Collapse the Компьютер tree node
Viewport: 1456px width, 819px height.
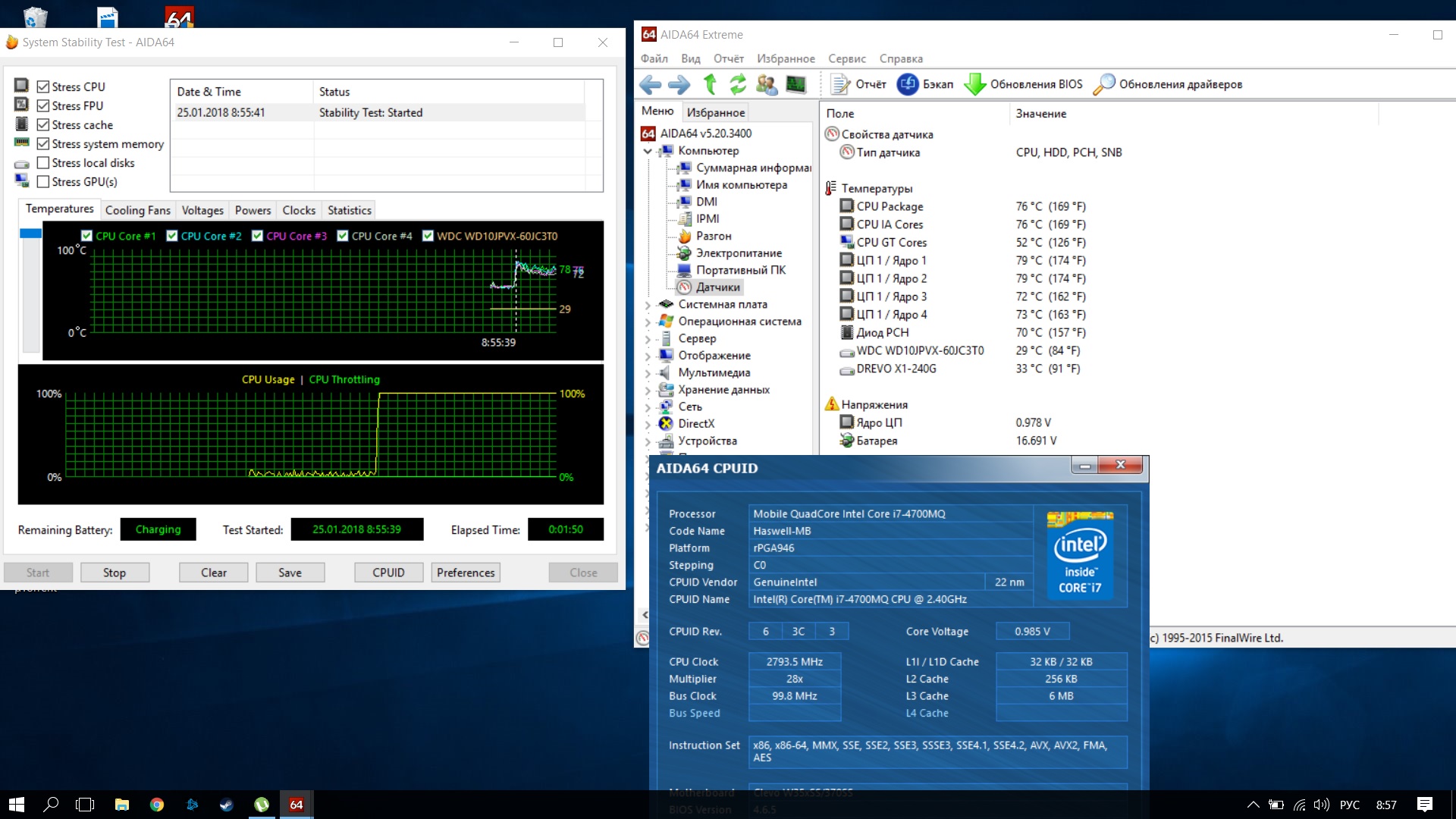click(x=648, y=151)
